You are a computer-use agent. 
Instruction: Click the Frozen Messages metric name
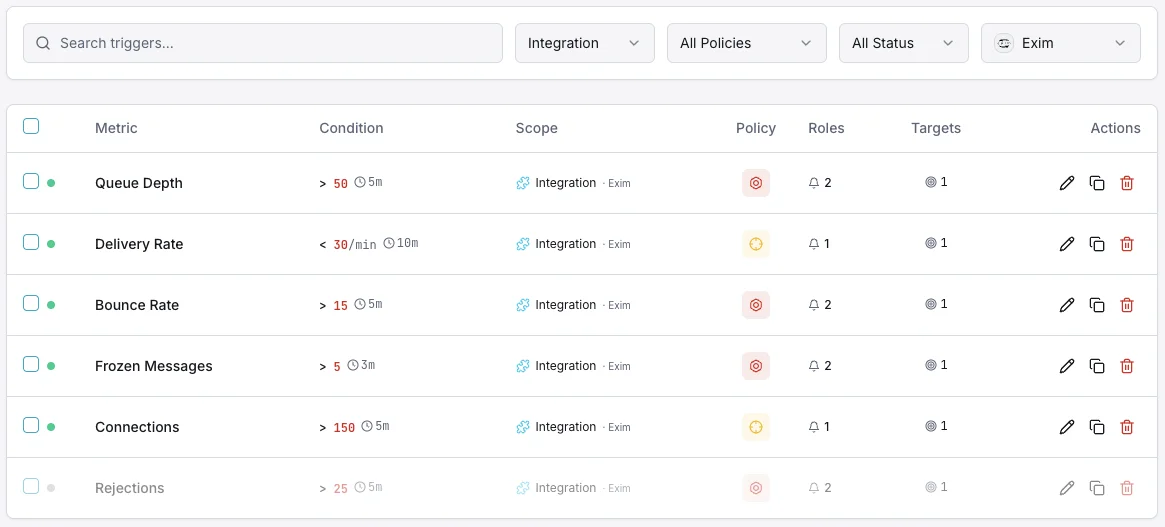(x=154, y=366)
